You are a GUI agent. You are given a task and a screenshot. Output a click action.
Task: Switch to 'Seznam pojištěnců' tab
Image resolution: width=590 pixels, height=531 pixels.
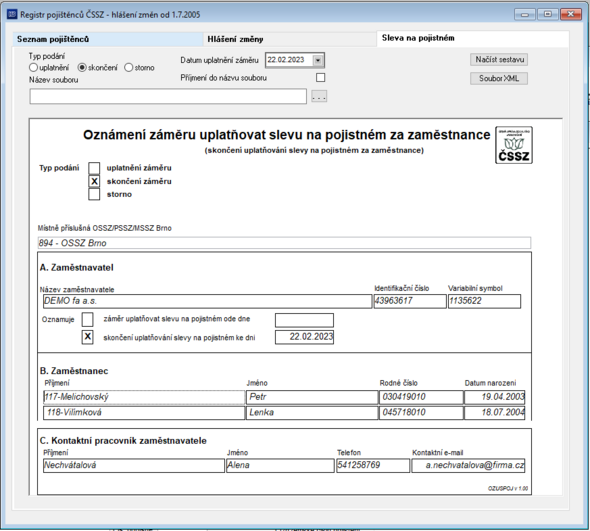click(x=108, y=39)
